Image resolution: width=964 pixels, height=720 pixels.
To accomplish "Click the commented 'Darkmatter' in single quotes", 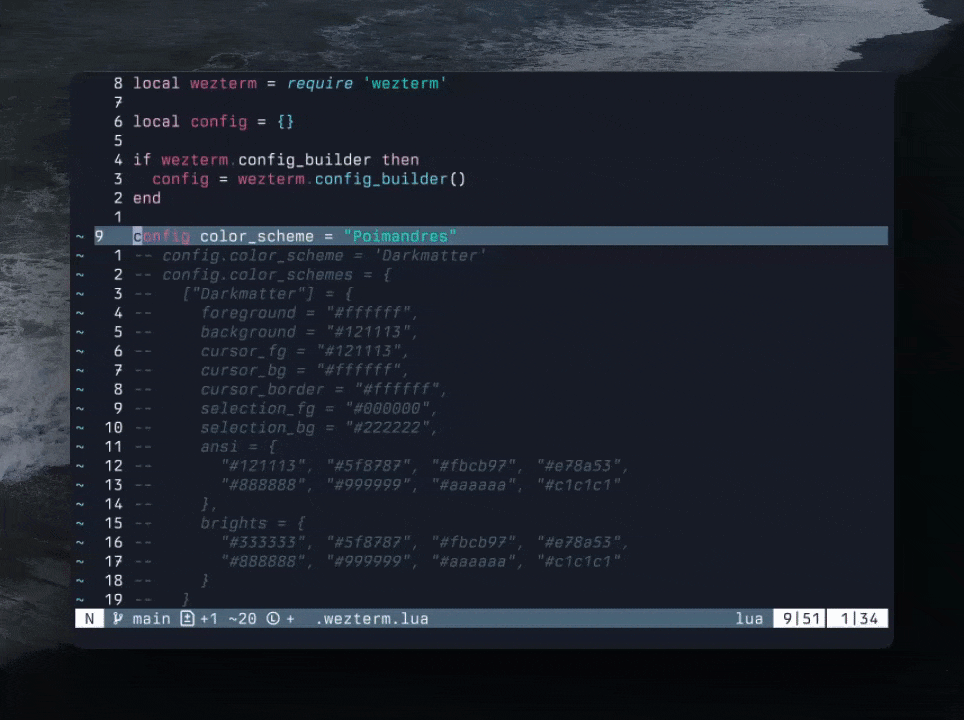I will click(429, 255).
